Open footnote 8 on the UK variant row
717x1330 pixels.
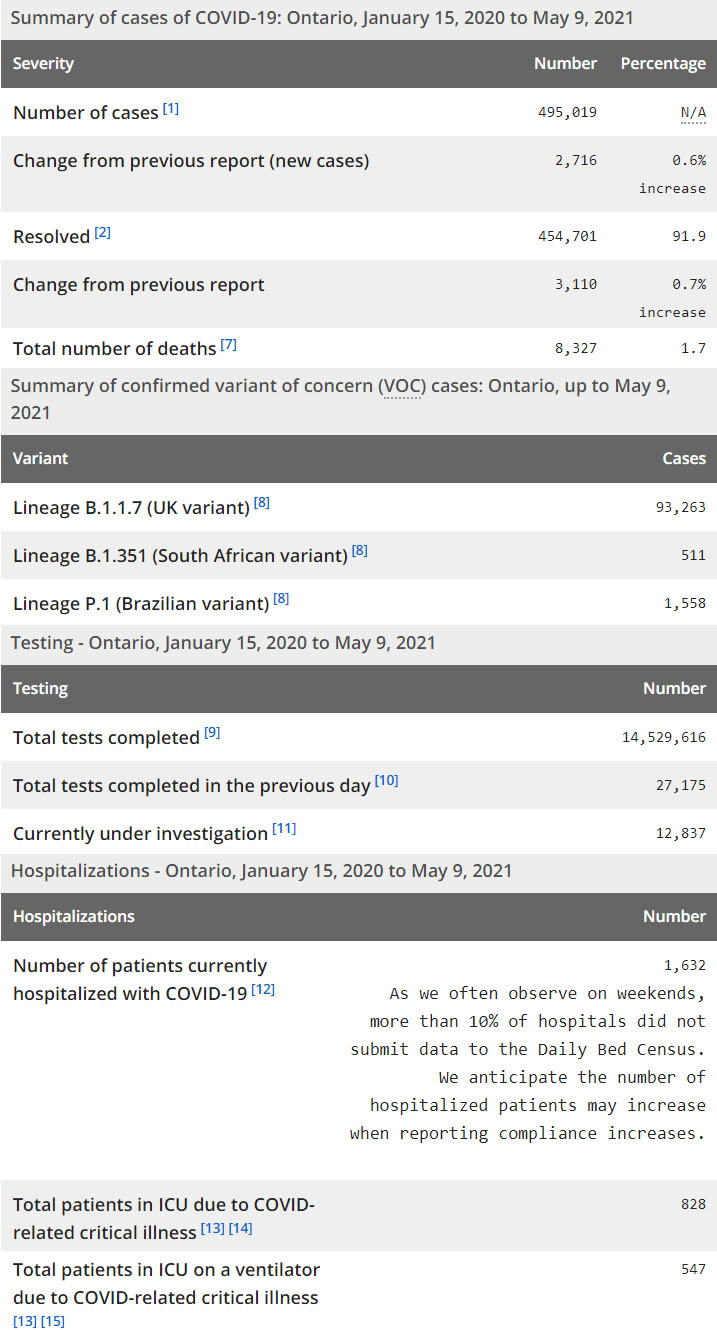[x=262, y=504]
